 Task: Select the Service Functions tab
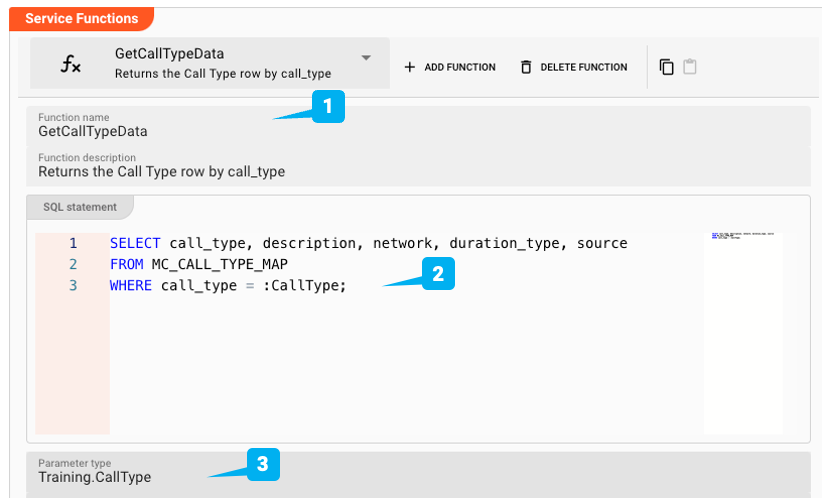(81, 18)
